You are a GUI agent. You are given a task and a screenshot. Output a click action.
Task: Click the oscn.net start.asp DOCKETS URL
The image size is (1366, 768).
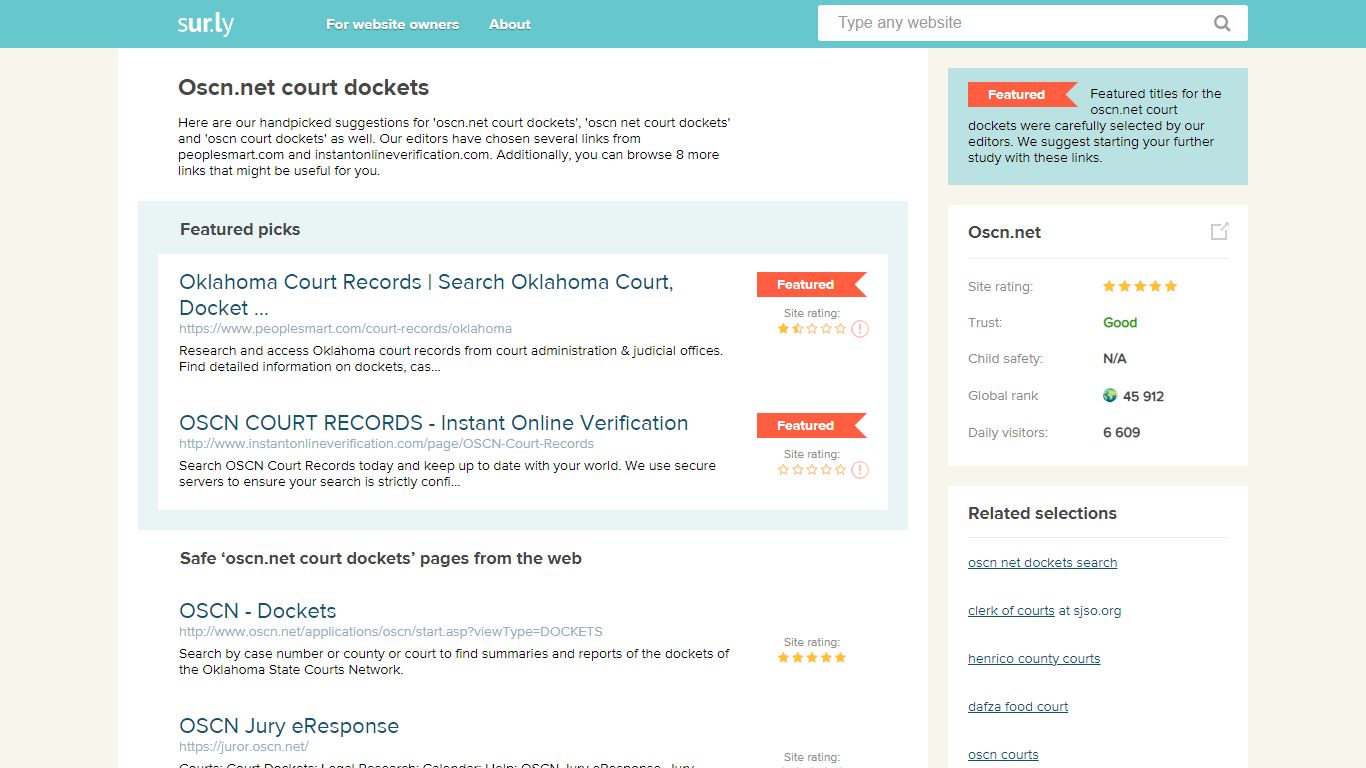coord(391,632)
